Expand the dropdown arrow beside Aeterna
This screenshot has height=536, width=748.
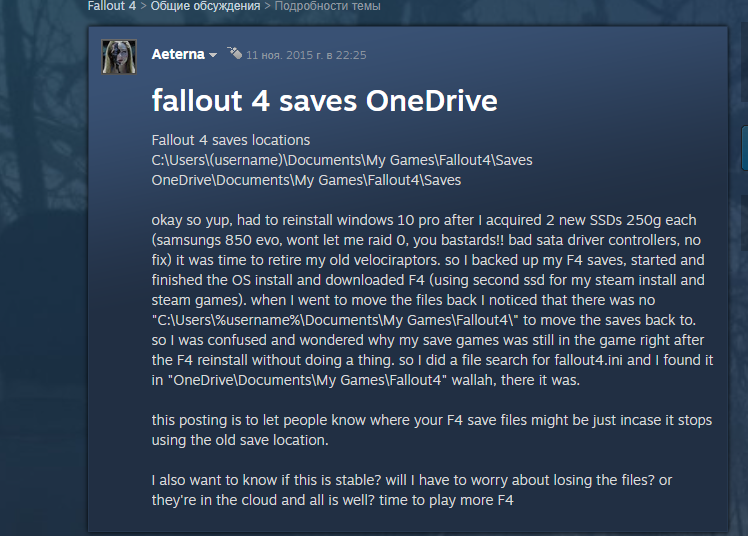tap(213, 55)
